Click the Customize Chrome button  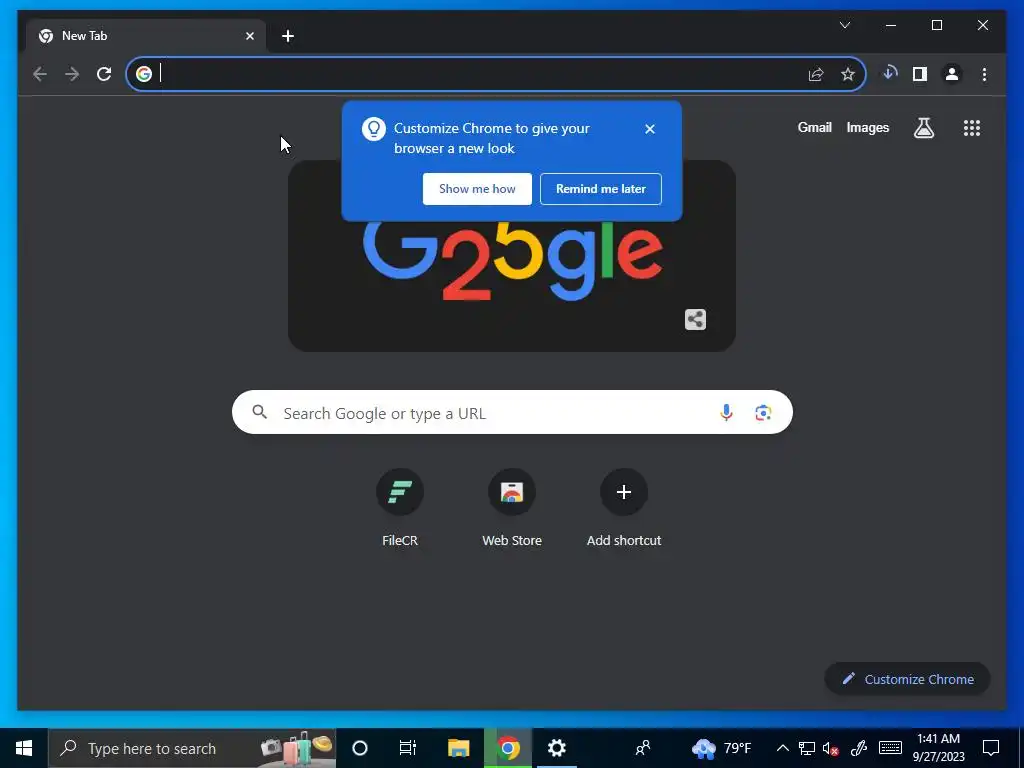907,679
